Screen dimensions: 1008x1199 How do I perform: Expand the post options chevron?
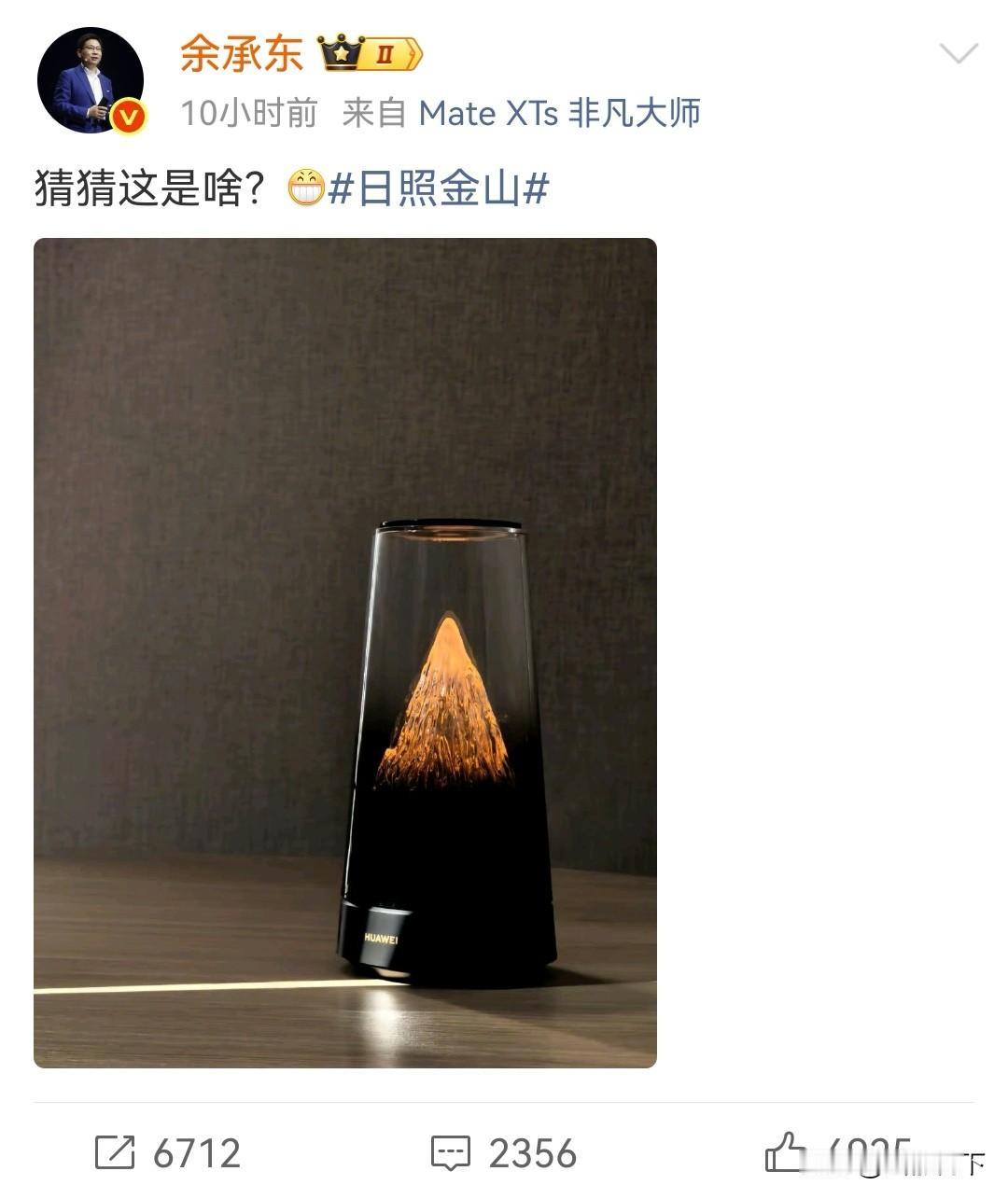959,54
